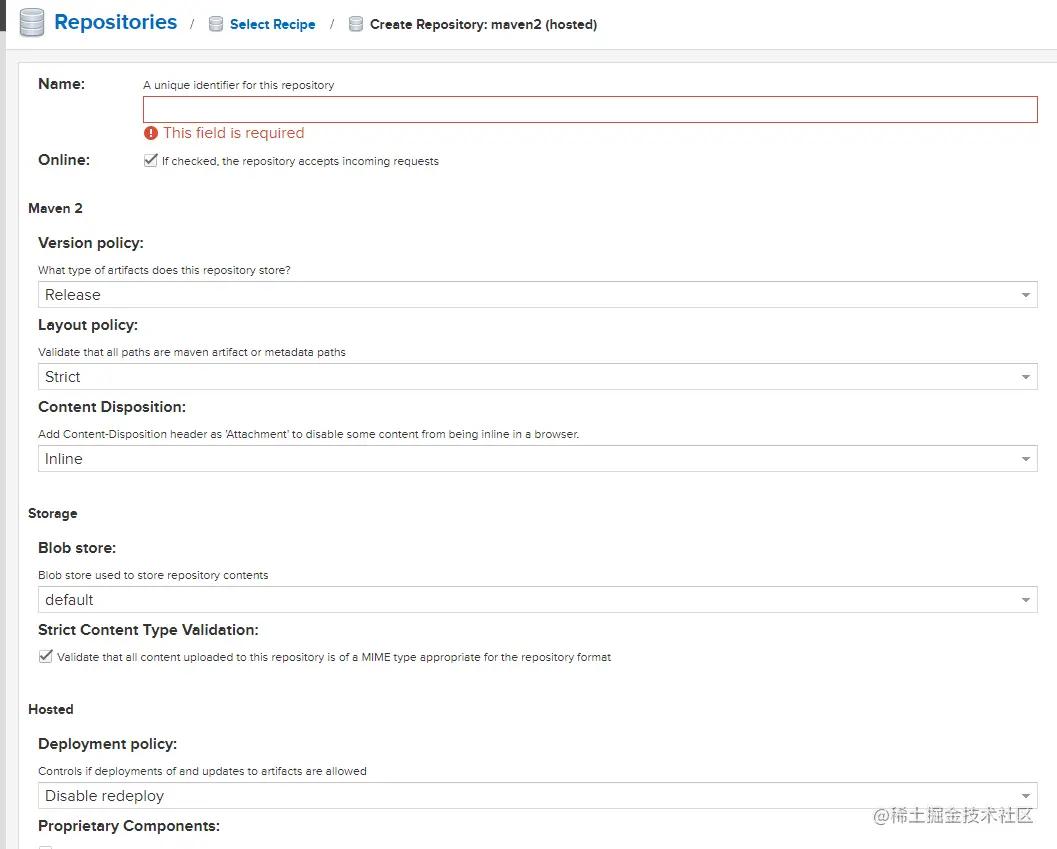The image size is (1057, 849).
Task: Click the Repositories database icon
Action: [x=32, y=23]
